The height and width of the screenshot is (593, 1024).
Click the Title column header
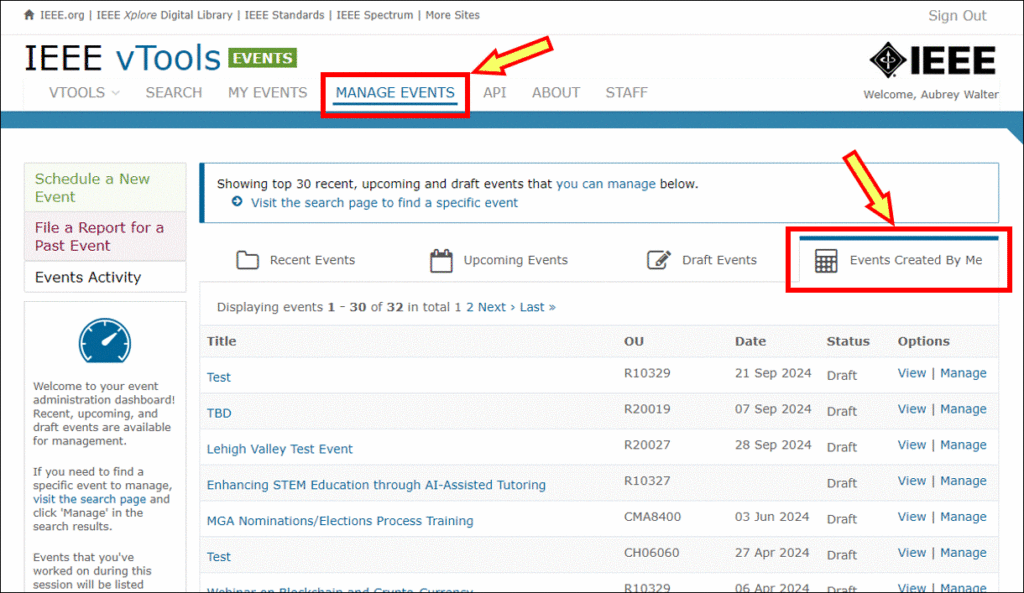(221, 341)
